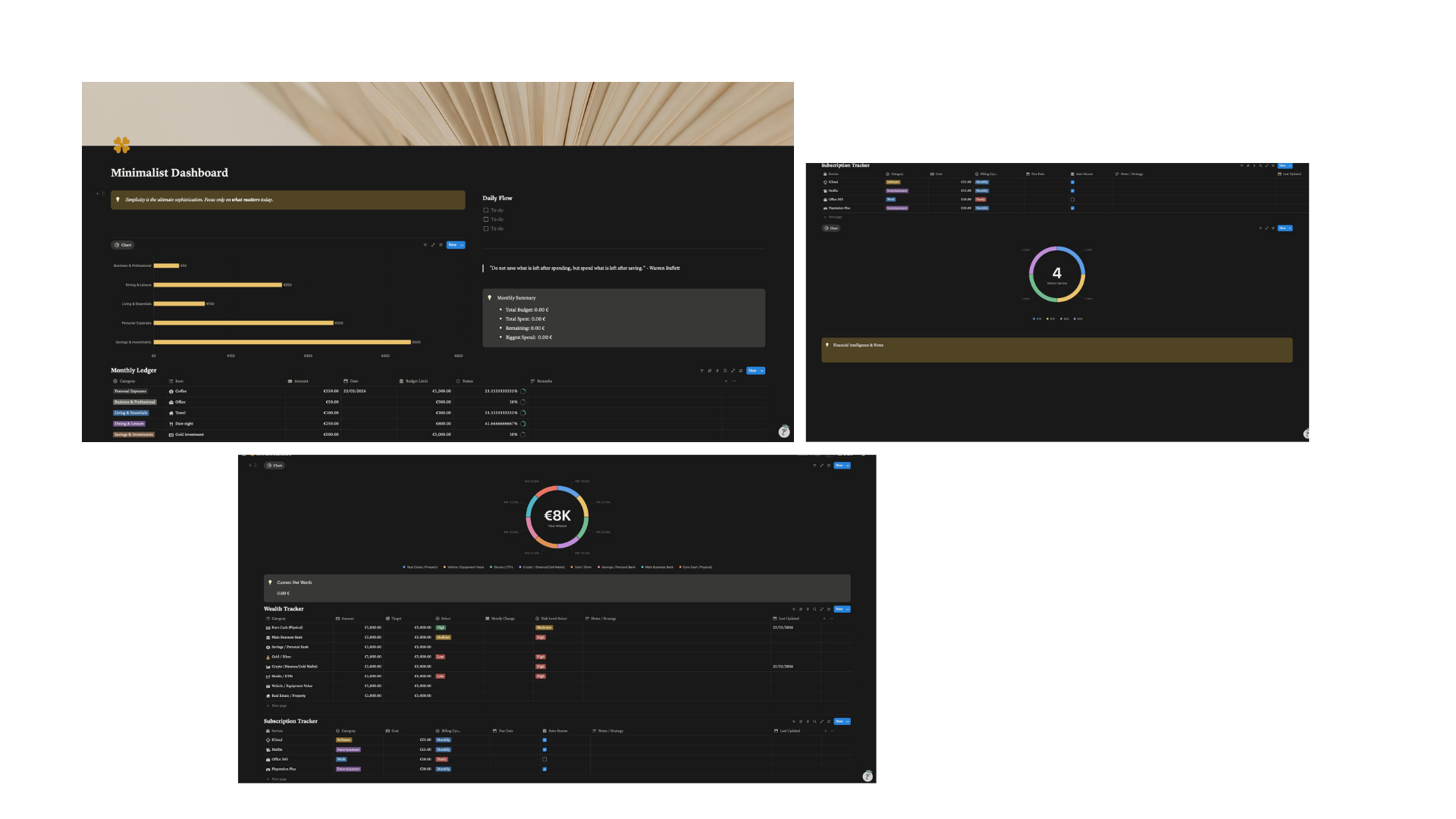The height and width of the screenshot is (819, 1456).
Task: Click Wealth Tracker lightning automations icon
Action: tap(808, 609)
